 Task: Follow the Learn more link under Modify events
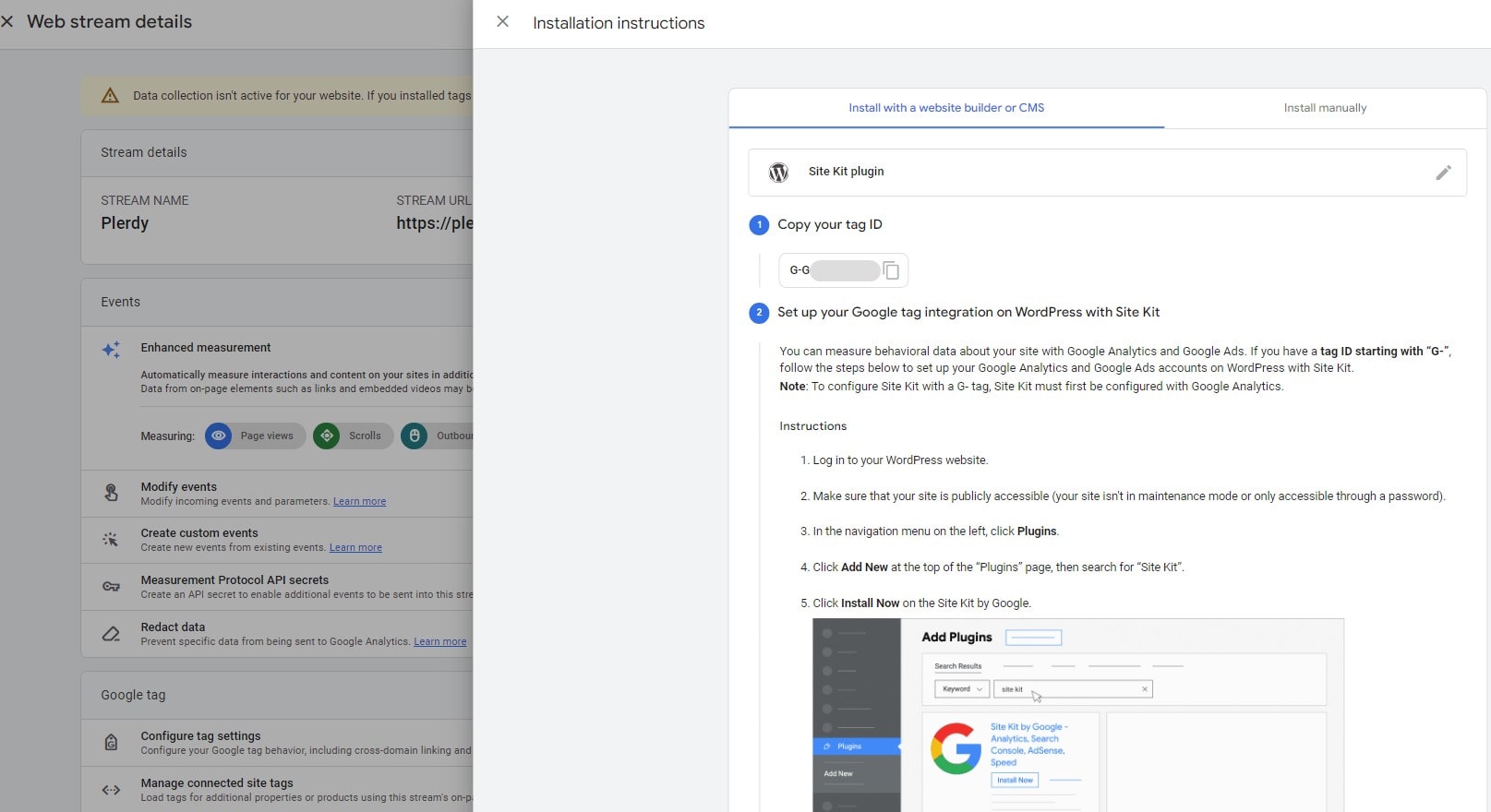point(359,502)
